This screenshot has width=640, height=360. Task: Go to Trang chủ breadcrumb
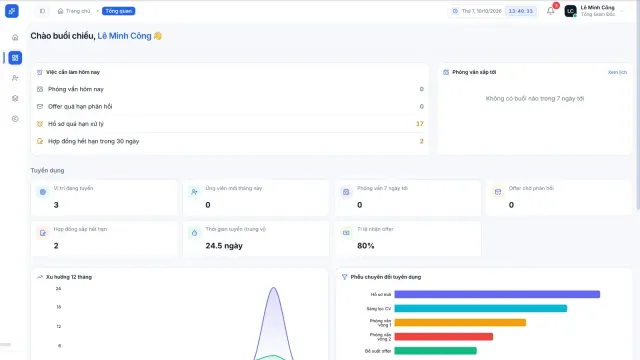pyautogui.click(x=78, y=11)
